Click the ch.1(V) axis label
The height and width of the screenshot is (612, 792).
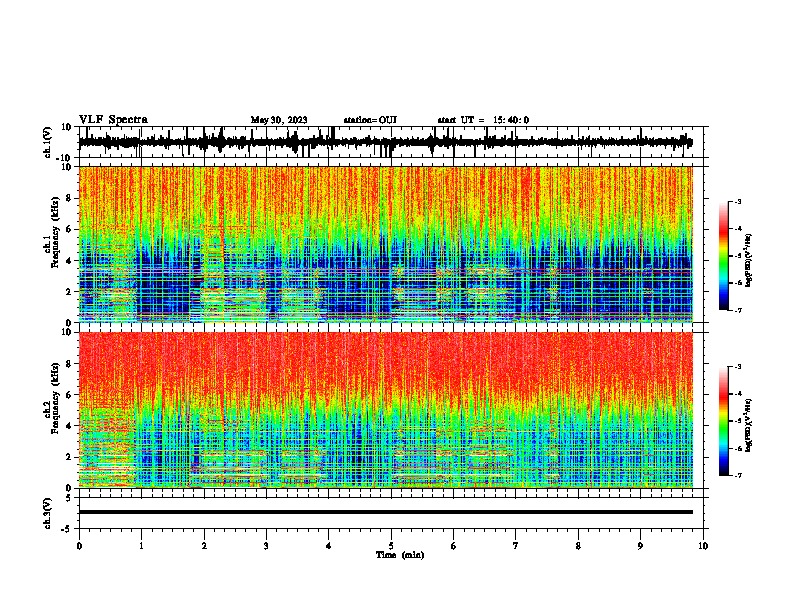coord(48,143)
